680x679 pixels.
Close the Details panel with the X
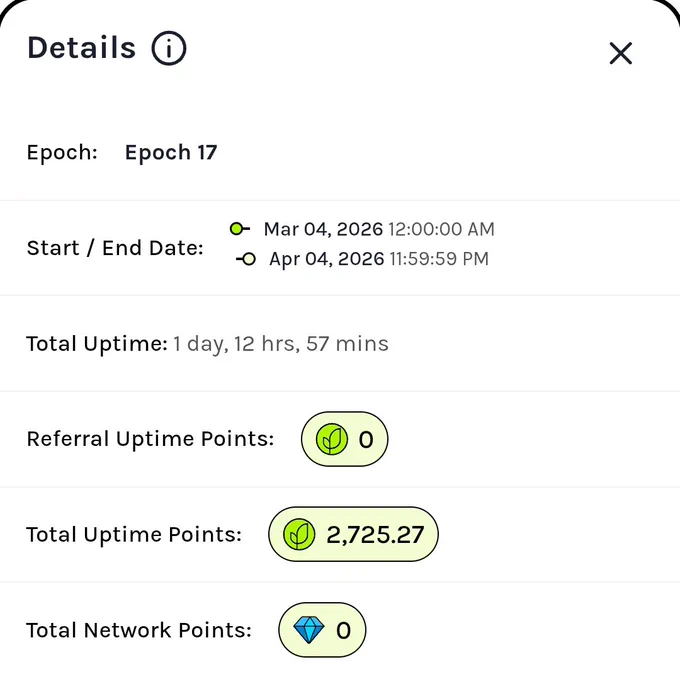621,53
